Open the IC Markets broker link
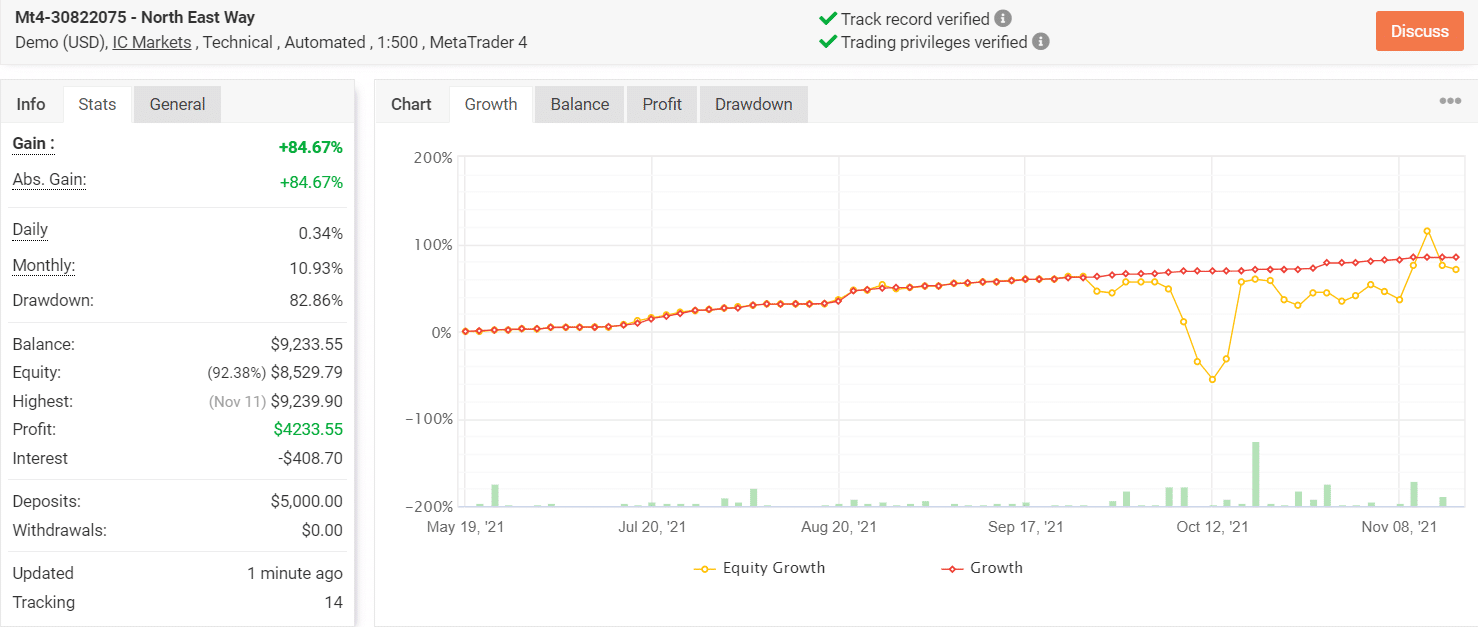Viewport: 1478px width, 627px height. tap(152, 42)
